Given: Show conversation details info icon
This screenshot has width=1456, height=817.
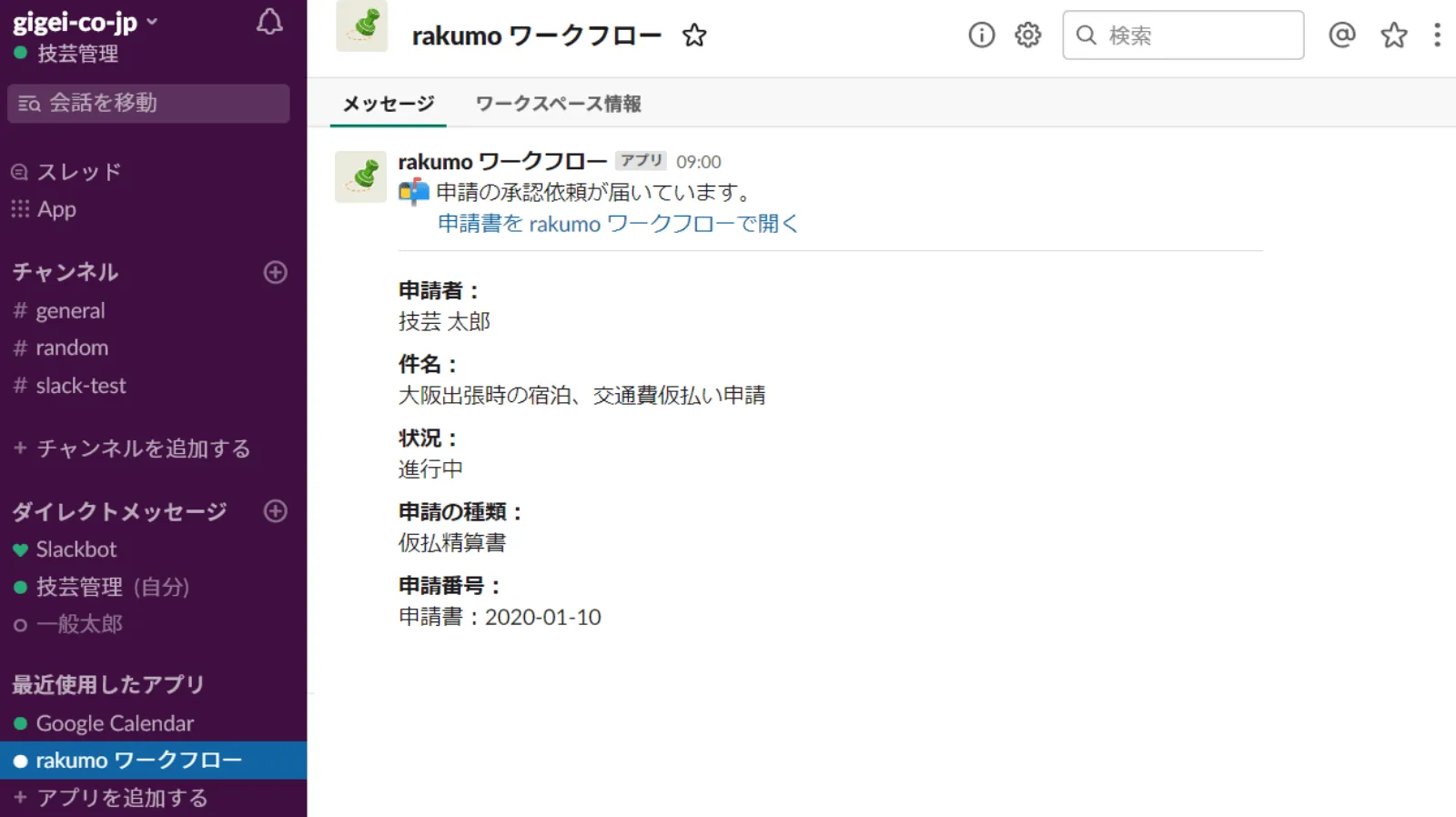Looking at the screenshot, I should coord(981,35).
